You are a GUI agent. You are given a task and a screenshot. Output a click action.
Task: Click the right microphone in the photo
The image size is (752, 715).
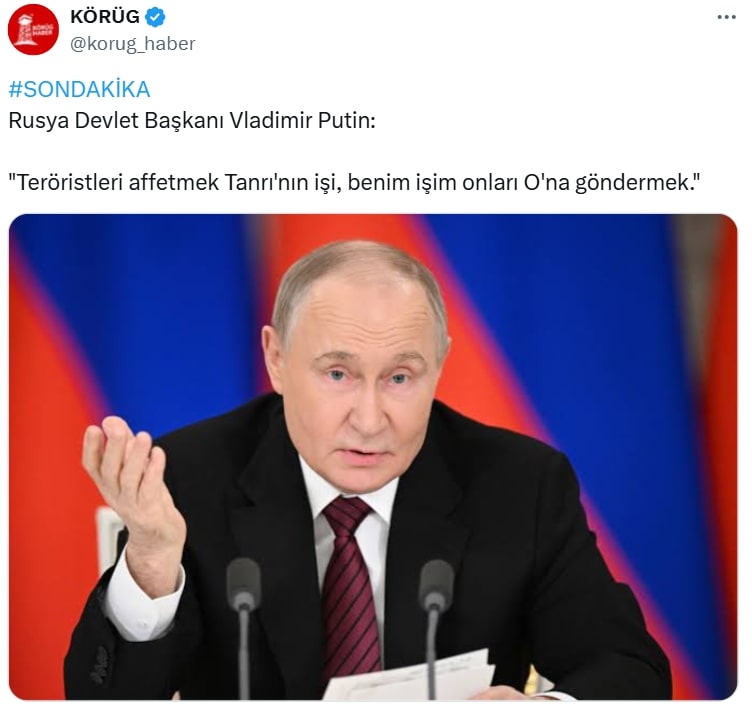435,623
